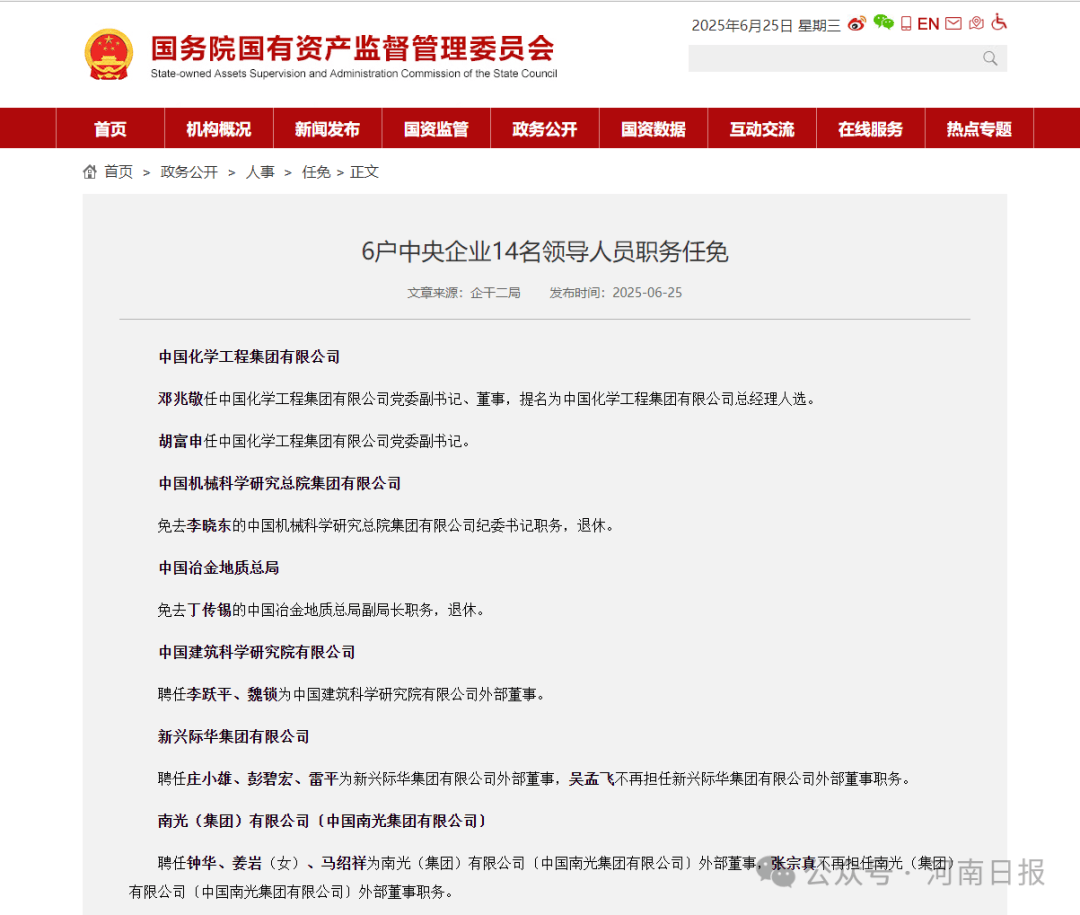Open the accessibility wheelchair icon
Image resolution: width=1080 pixels, height=915 pixels.
(x=999, y=23)
